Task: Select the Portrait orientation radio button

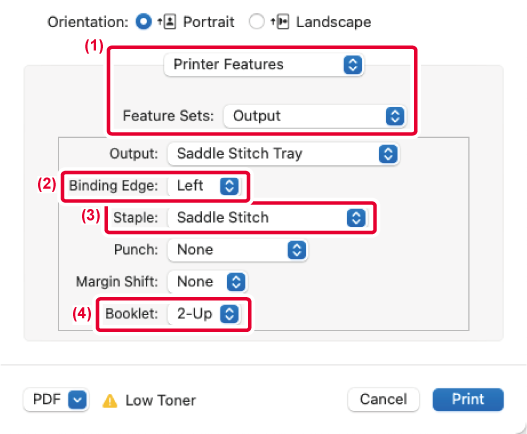Action: point(144,22)
